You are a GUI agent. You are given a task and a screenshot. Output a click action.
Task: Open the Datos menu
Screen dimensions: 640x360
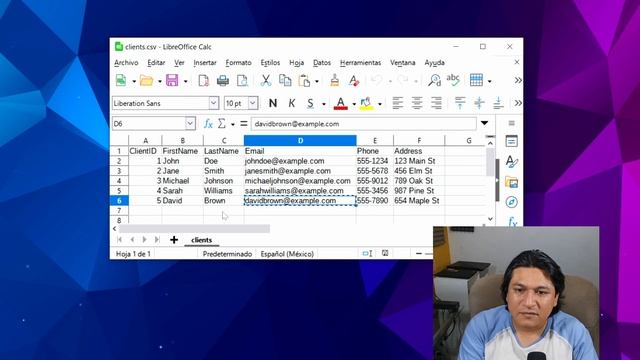[322, 62]
